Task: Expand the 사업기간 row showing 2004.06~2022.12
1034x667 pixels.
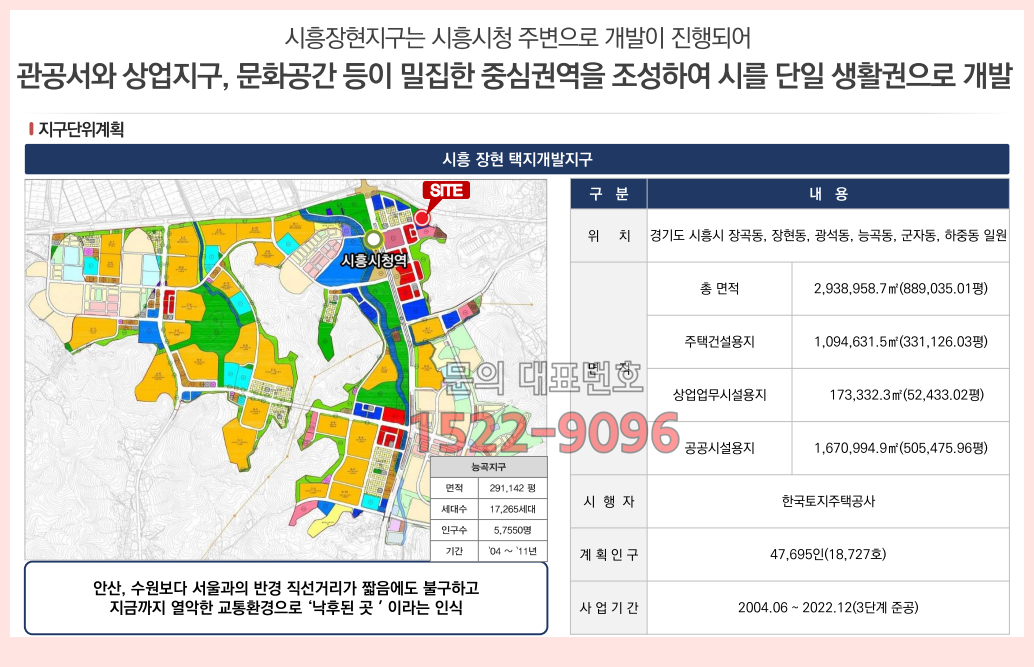Action: pyautogui.click(x=828, y=609)
